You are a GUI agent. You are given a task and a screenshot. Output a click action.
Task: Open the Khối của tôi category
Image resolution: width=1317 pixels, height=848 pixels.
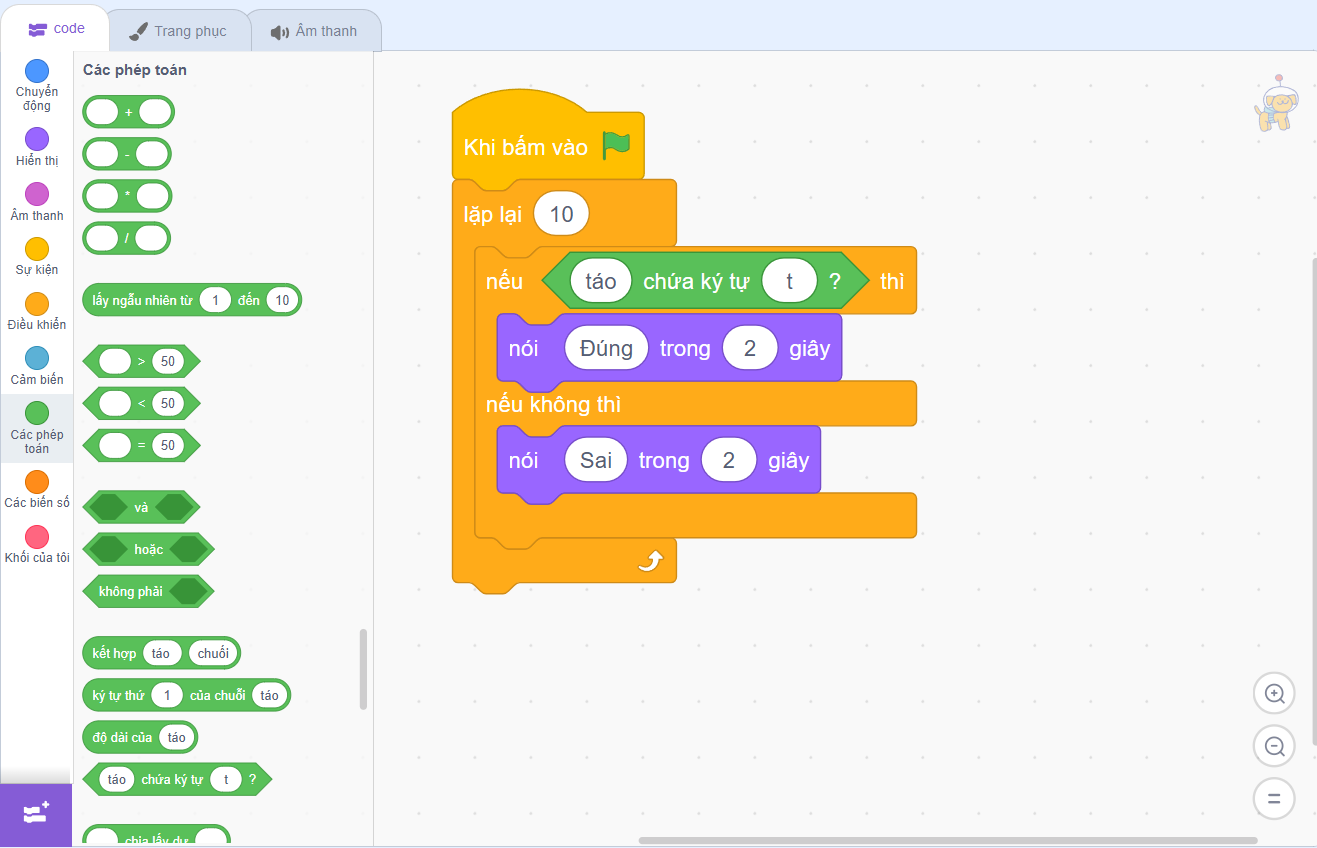(37, 537)
